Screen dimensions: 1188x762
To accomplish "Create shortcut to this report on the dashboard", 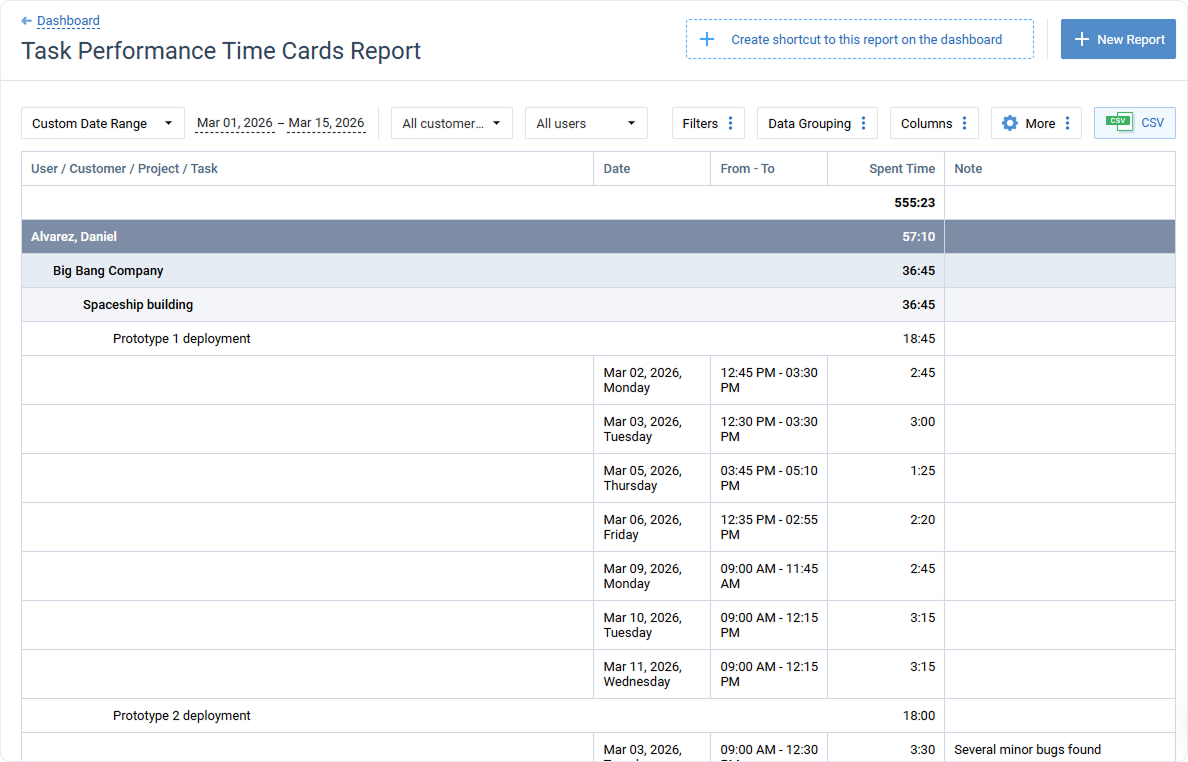I will 860,38.
